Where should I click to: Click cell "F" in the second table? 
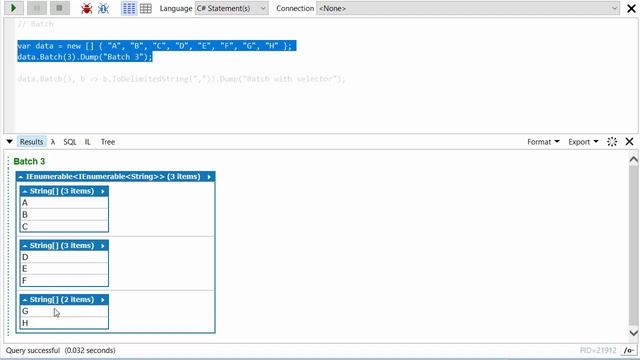[64, 280]
